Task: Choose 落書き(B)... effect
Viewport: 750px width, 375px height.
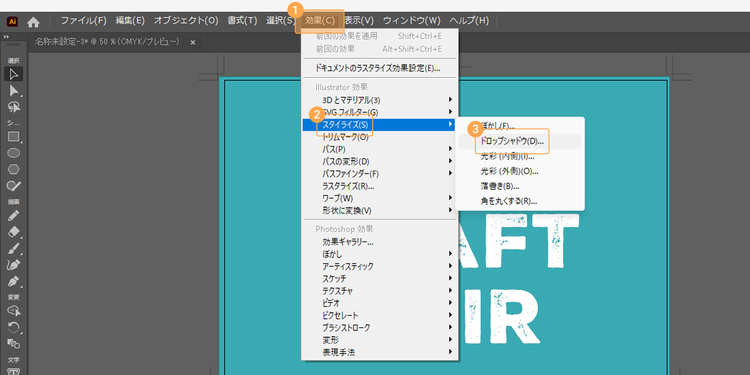Action: (520, 186)
